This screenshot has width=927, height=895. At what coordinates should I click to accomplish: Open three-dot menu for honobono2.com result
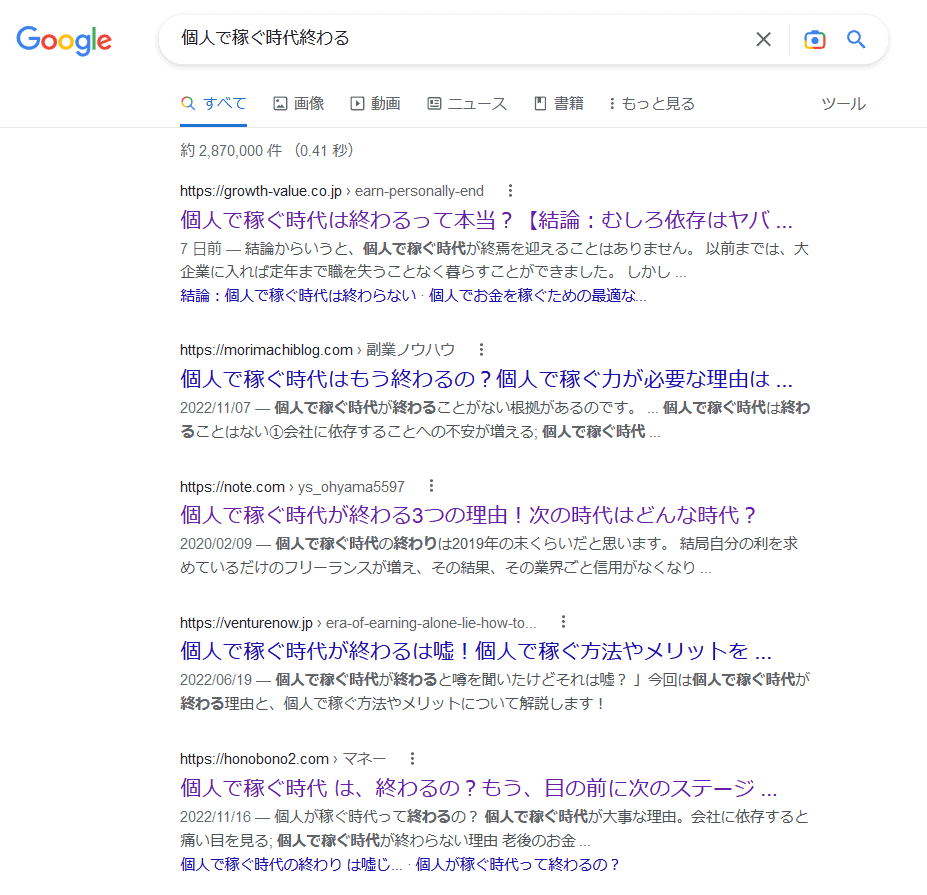pyautogui.click(x=412, y=758)
